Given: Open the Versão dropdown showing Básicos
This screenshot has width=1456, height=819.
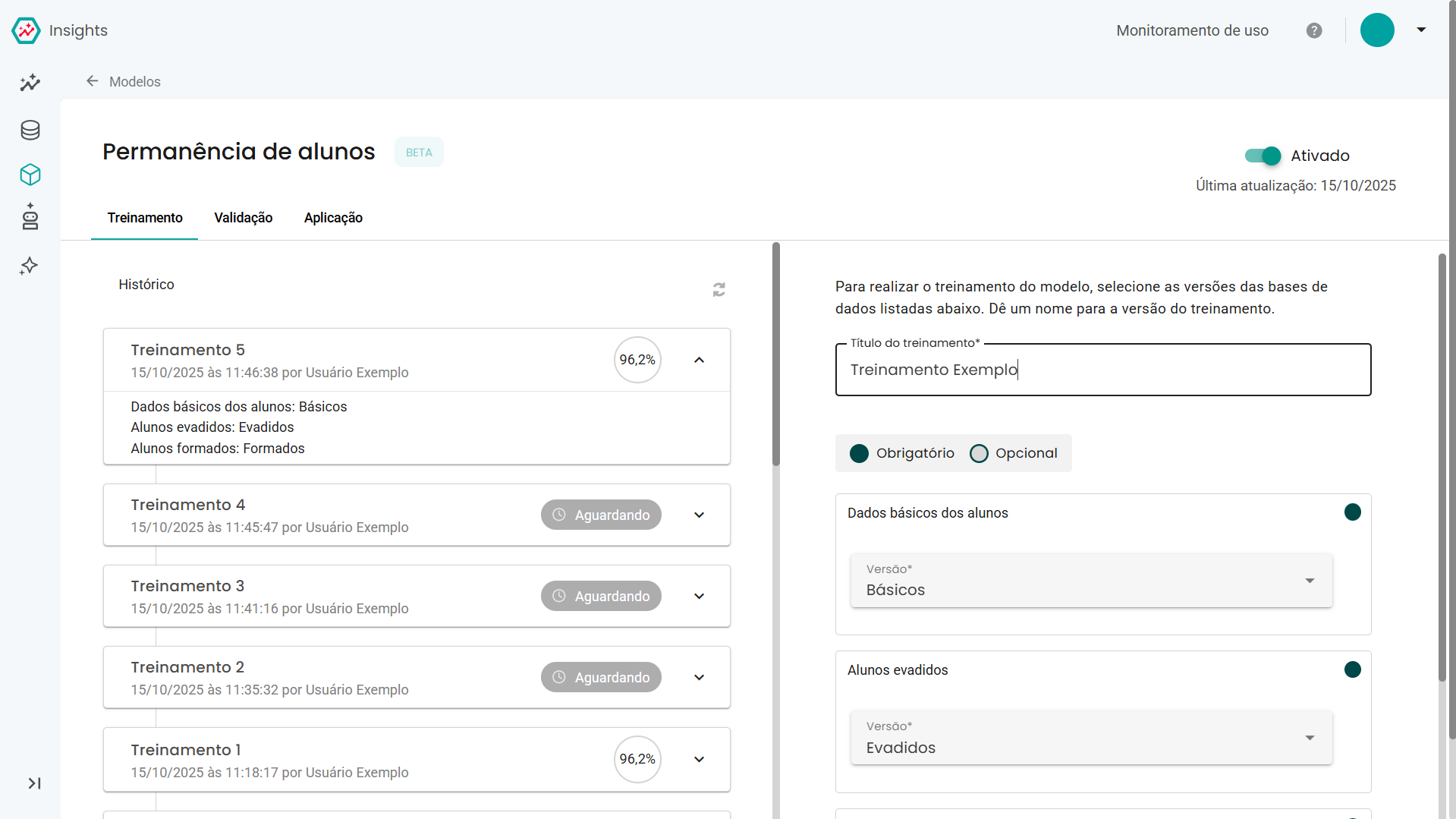Looking at the screenshot, I should click(1091, 581).
